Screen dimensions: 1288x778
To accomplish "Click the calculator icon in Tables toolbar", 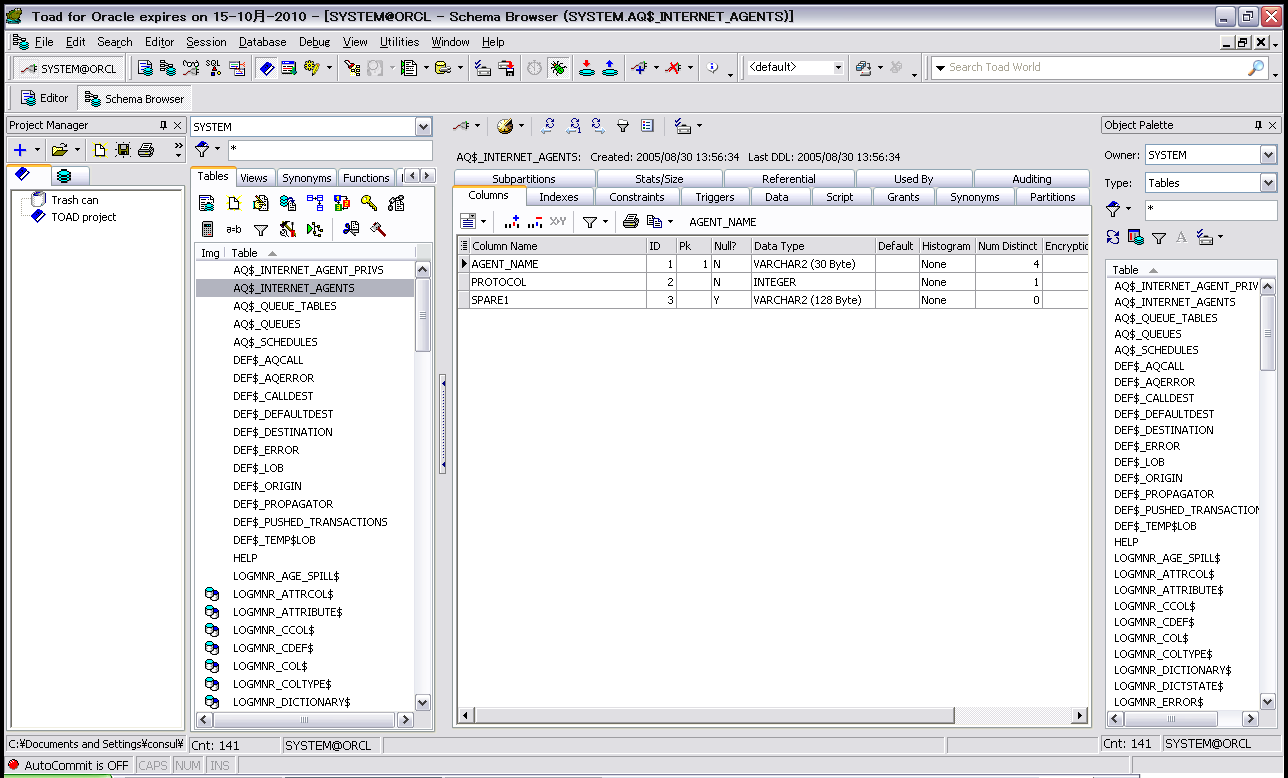I will [x=207, y=229].
